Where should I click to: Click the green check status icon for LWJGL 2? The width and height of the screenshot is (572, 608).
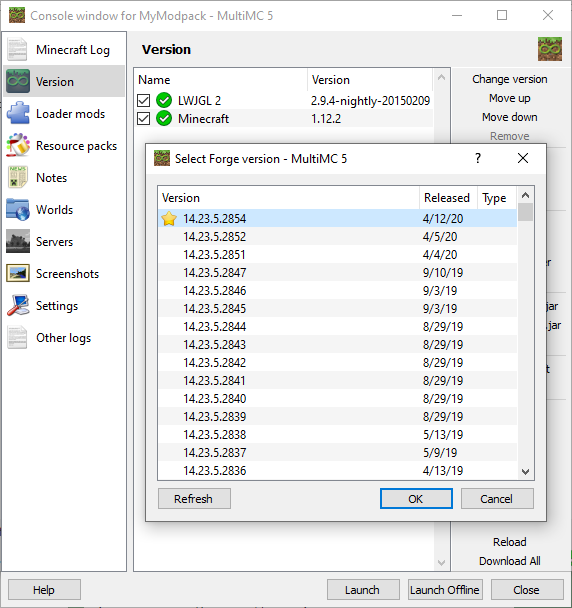tap(164, 100)
